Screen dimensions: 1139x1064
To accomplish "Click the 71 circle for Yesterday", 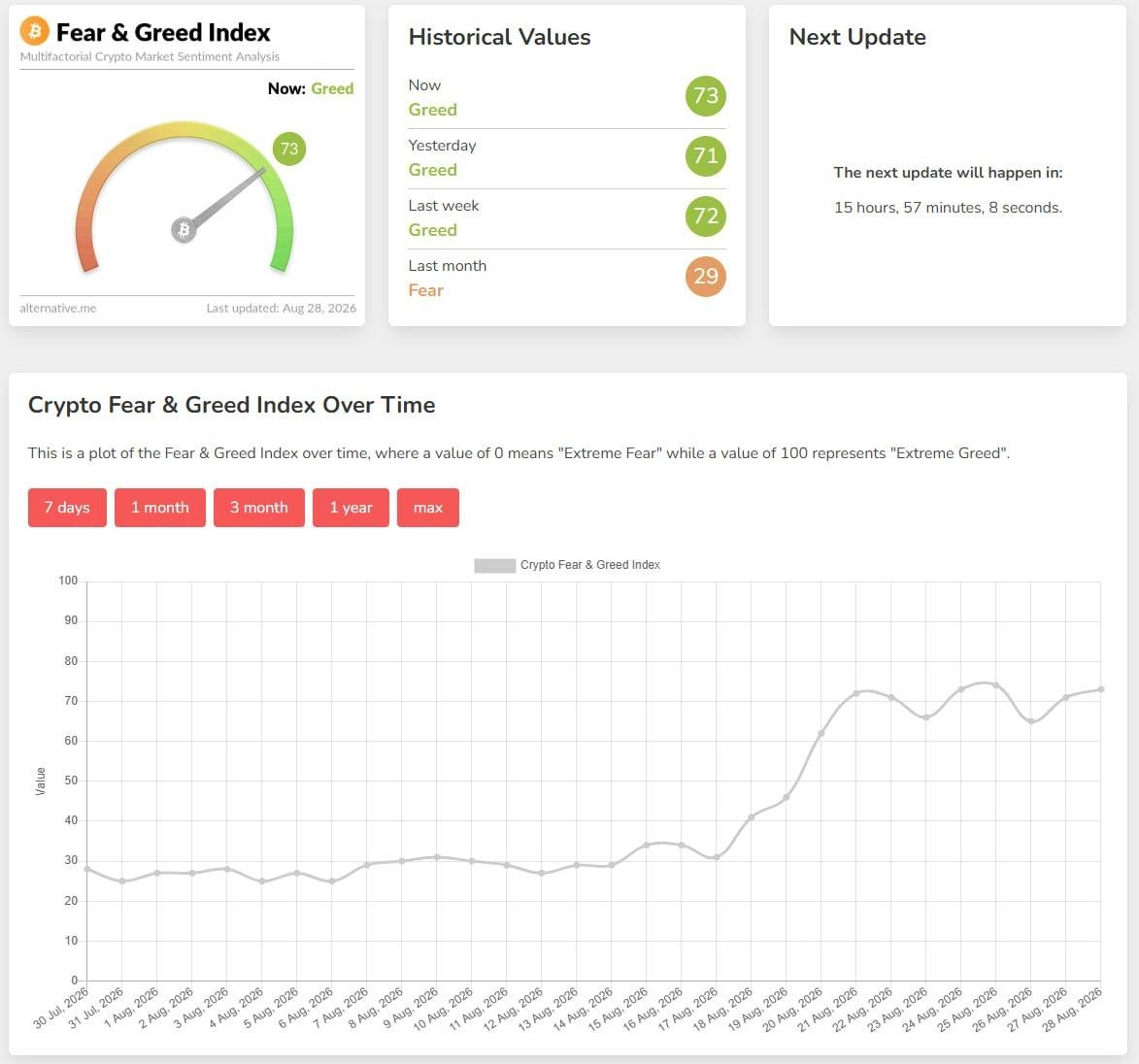I will (x=705, y=156).
